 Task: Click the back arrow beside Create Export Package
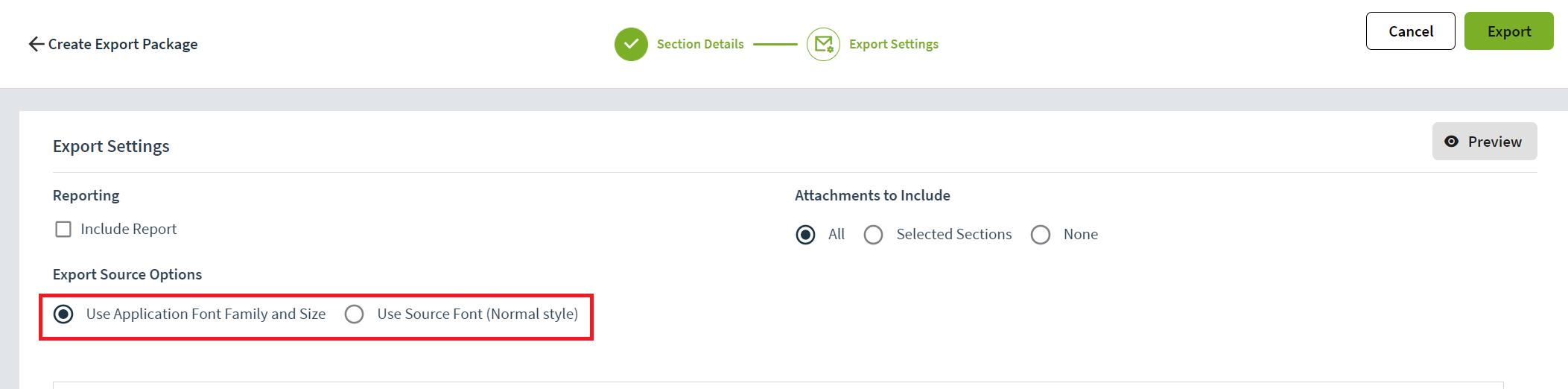click(36, 44)
